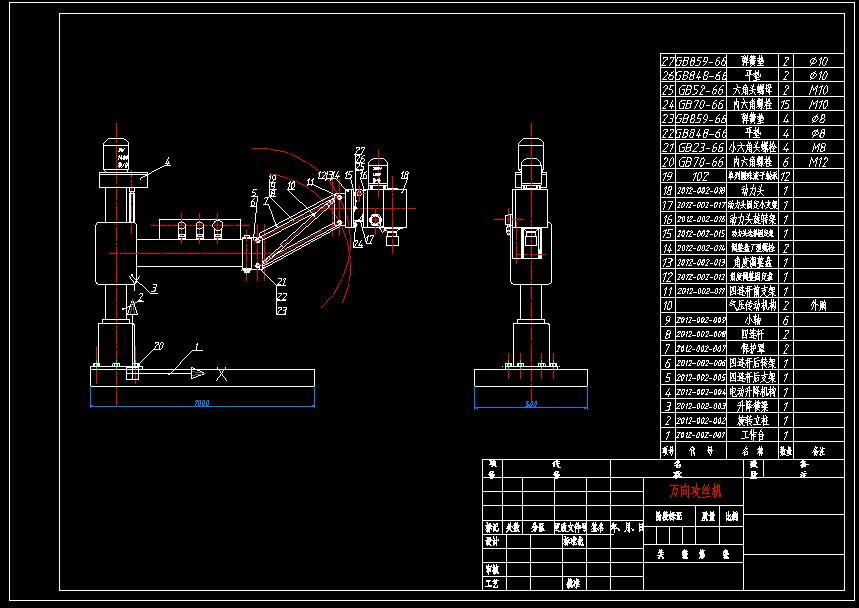
Task: Select quantity 15 in the GB70-66 row 24
Action: (786, 104)
